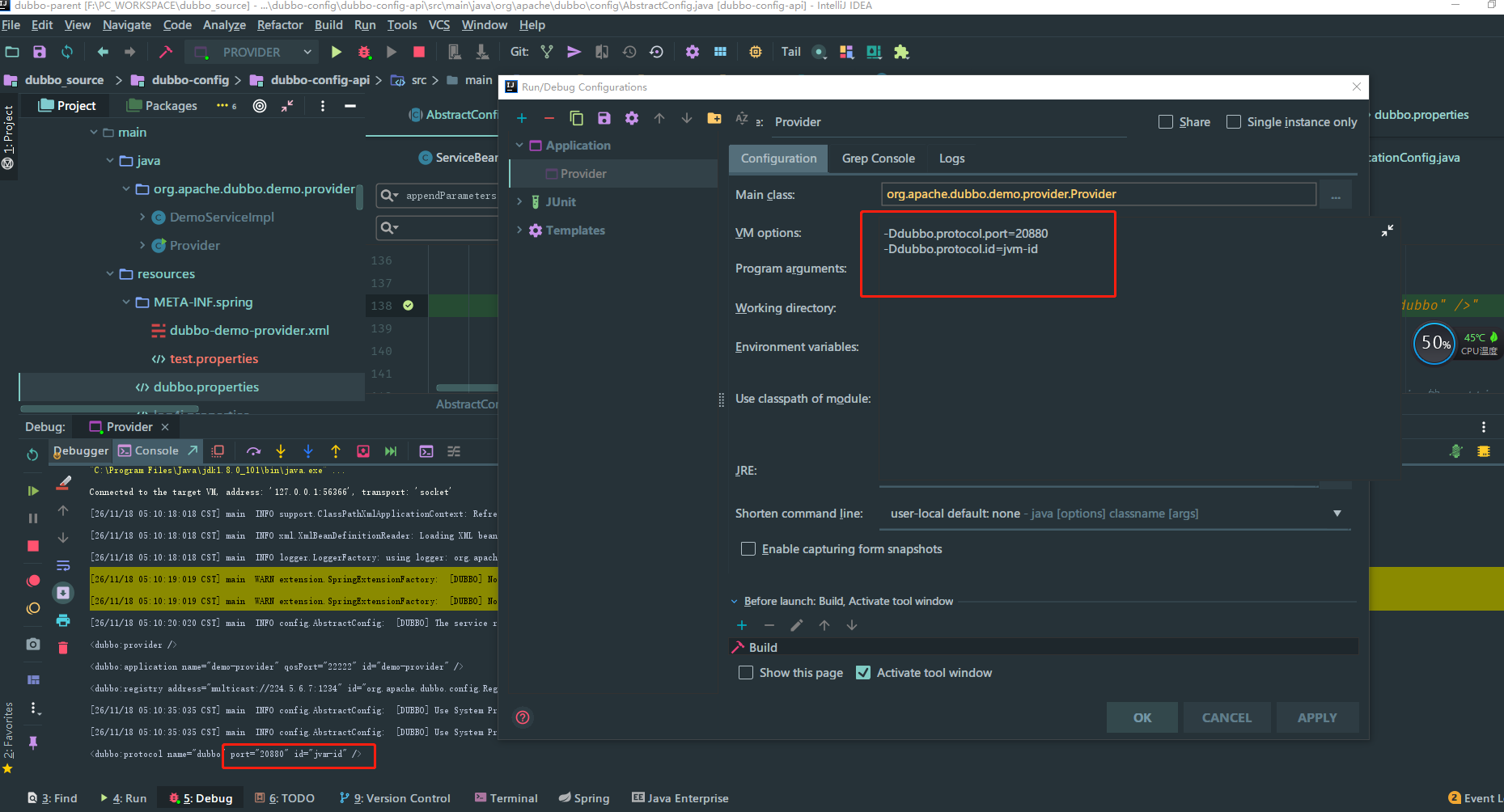This screenshot has width=1504, height=812.
Task: Copy configuration icon in dialog
Action: coord(577,118)
